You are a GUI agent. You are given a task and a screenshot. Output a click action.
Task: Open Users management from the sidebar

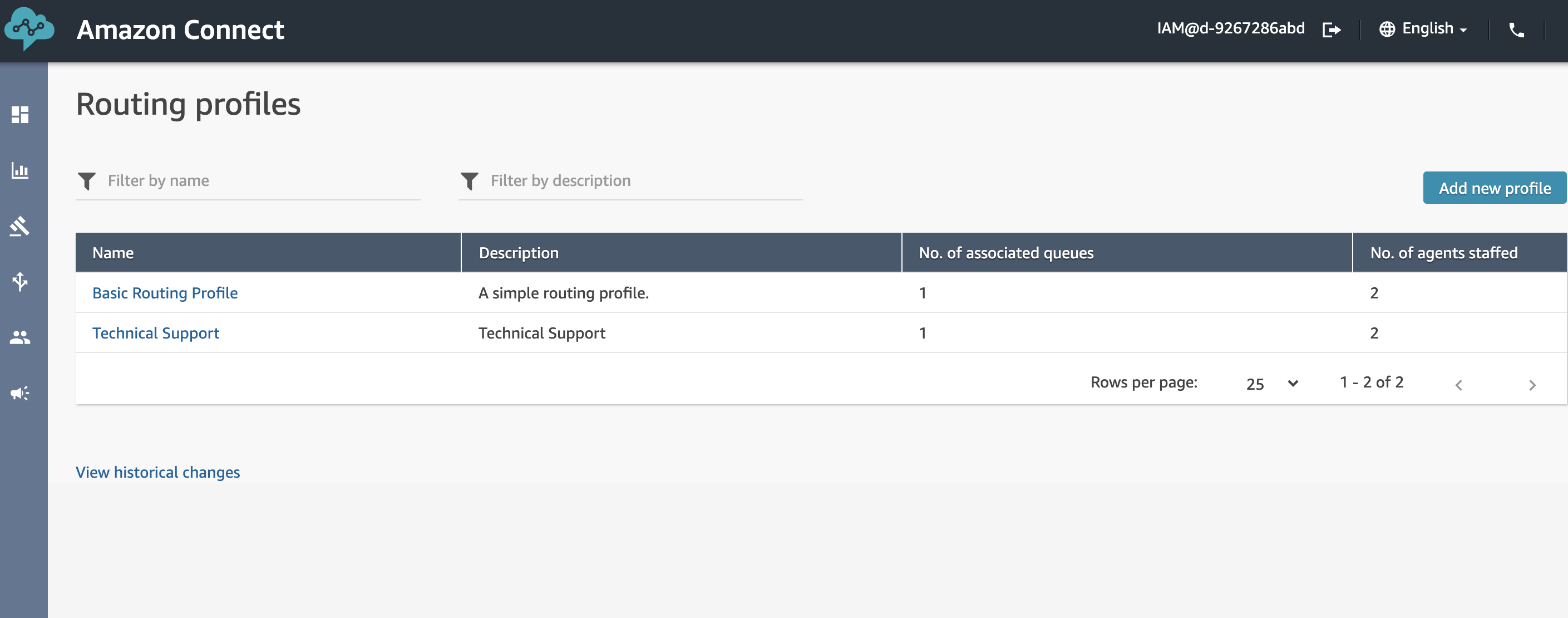point(20,337)
